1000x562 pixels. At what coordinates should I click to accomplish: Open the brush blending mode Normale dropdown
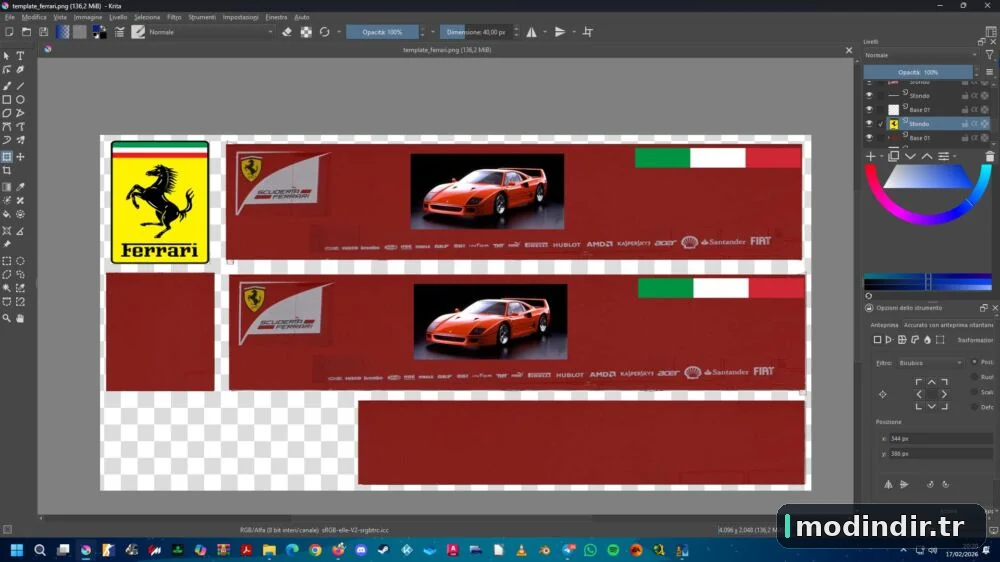210,32
